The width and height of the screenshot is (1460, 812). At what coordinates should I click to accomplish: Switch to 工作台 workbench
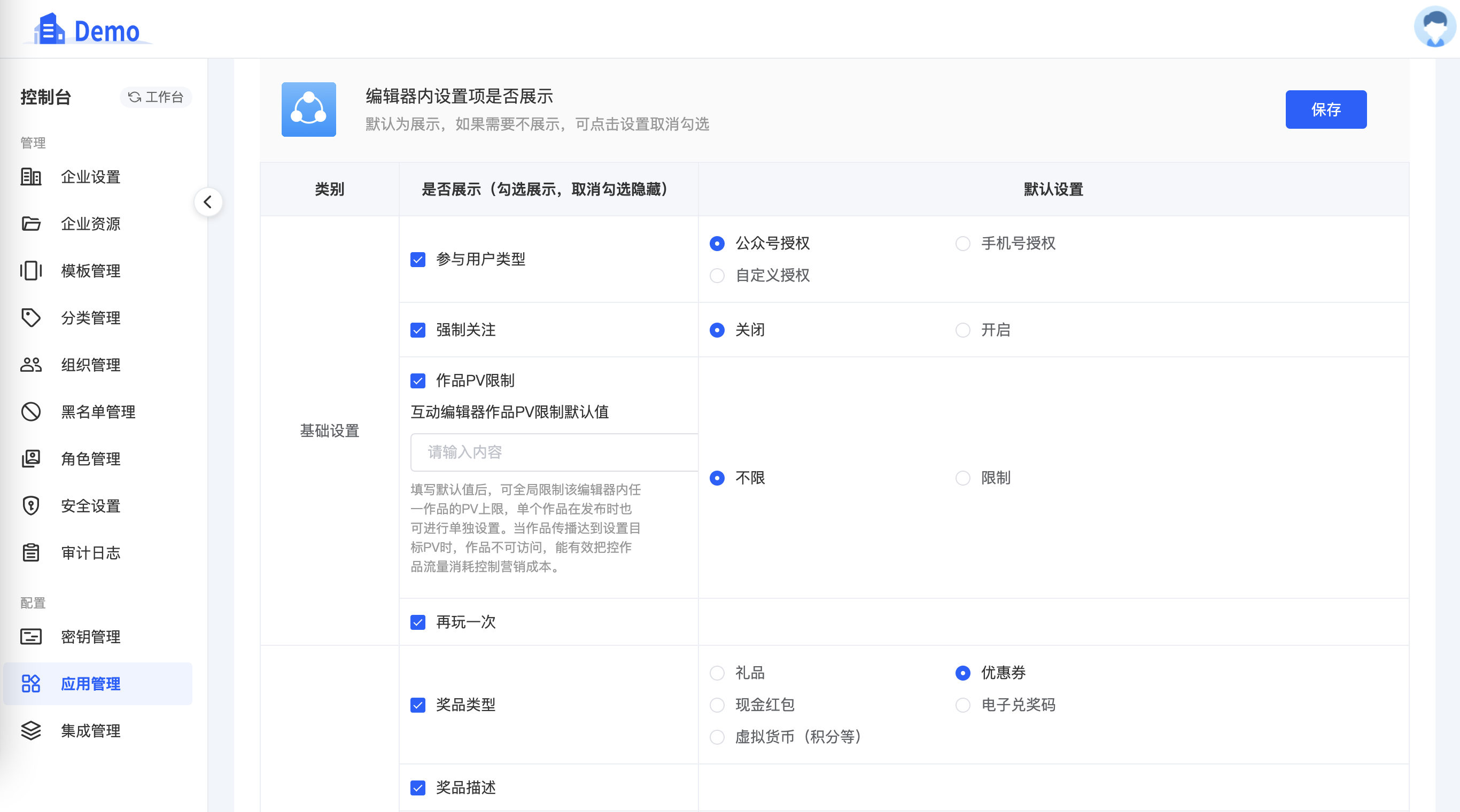click(156, 97)
